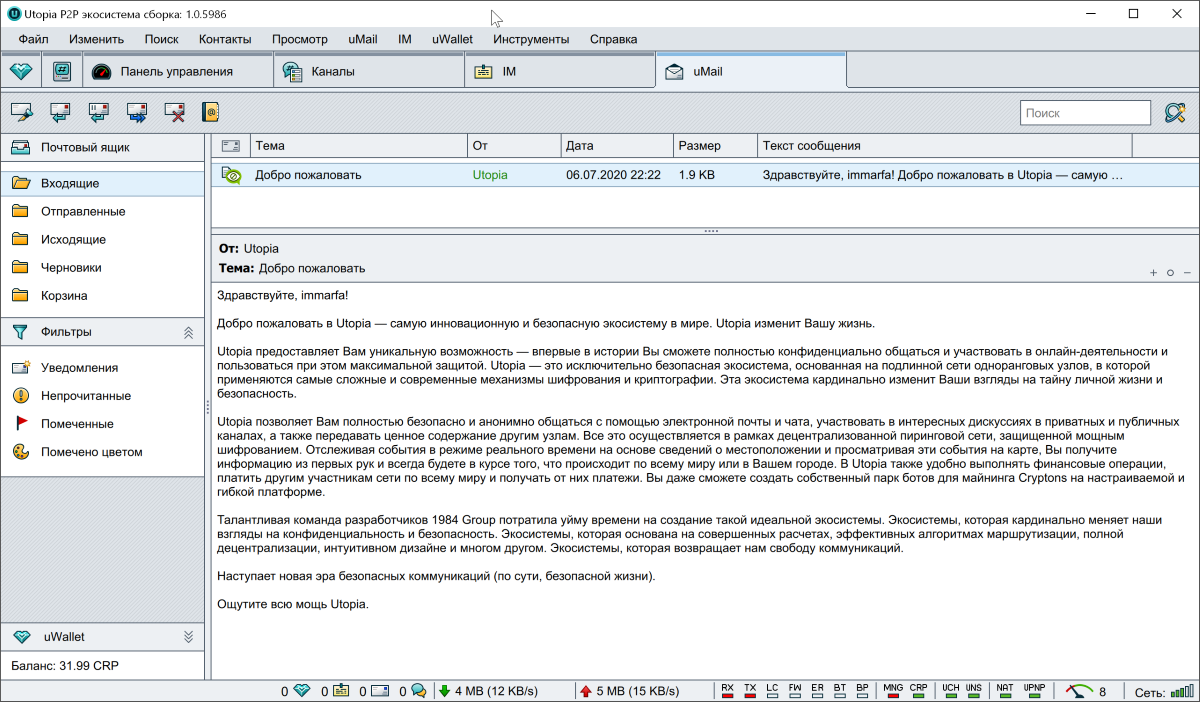Open the uWallet diamond tab
This screenshot has height=702, width=1200.
coord(21,71)
